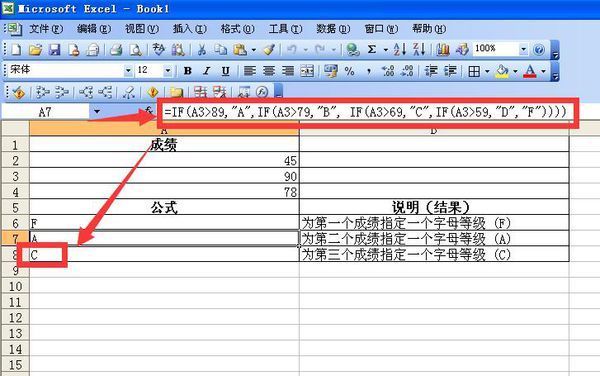The width and height of the screenshot is (600, 376).
Task: Toggle center alignment
Action: click(269, 71)
